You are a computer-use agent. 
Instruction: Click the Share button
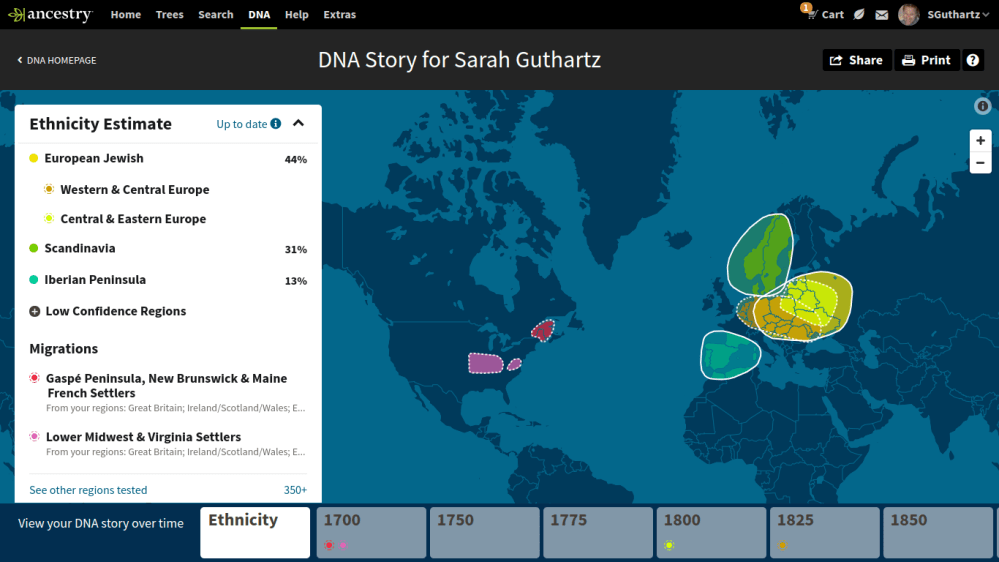(856, 60)
